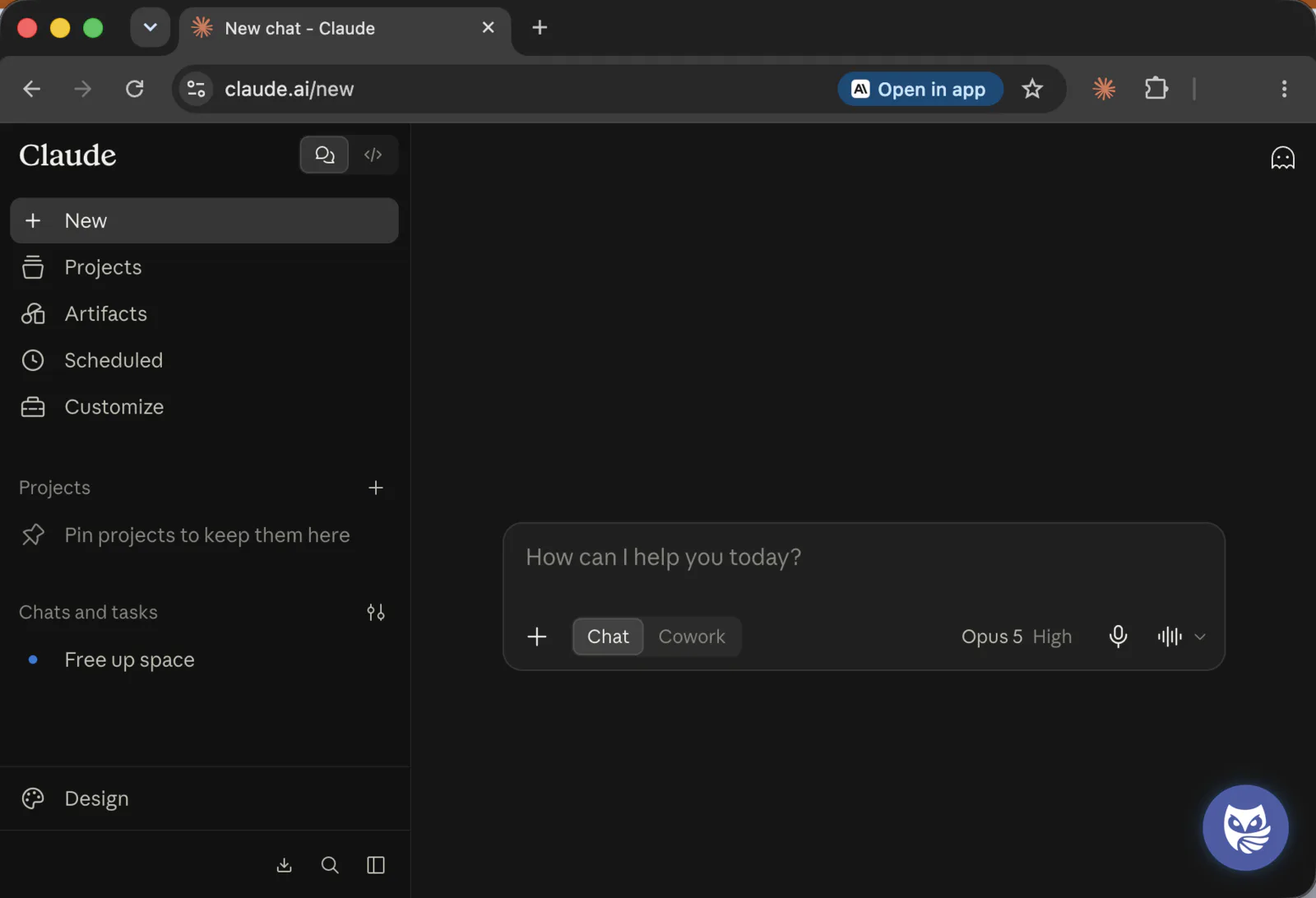The image size is (1316, 898).
Task: Bookmark this page with the star icon
Action: pos(1032,89)
